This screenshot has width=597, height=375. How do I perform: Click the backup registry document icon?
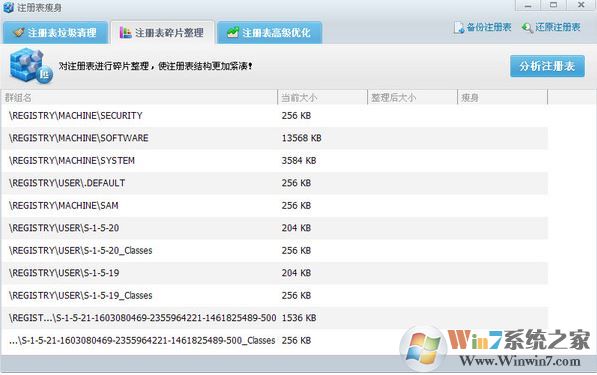pyautogui.click(x=459, y=28)
